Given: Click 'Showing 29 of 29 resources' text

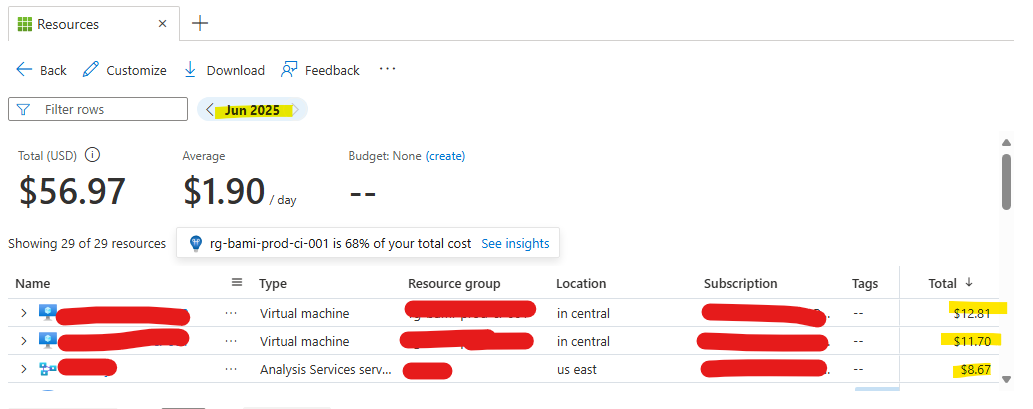Looking at the screenshot, I should (87, 244).
